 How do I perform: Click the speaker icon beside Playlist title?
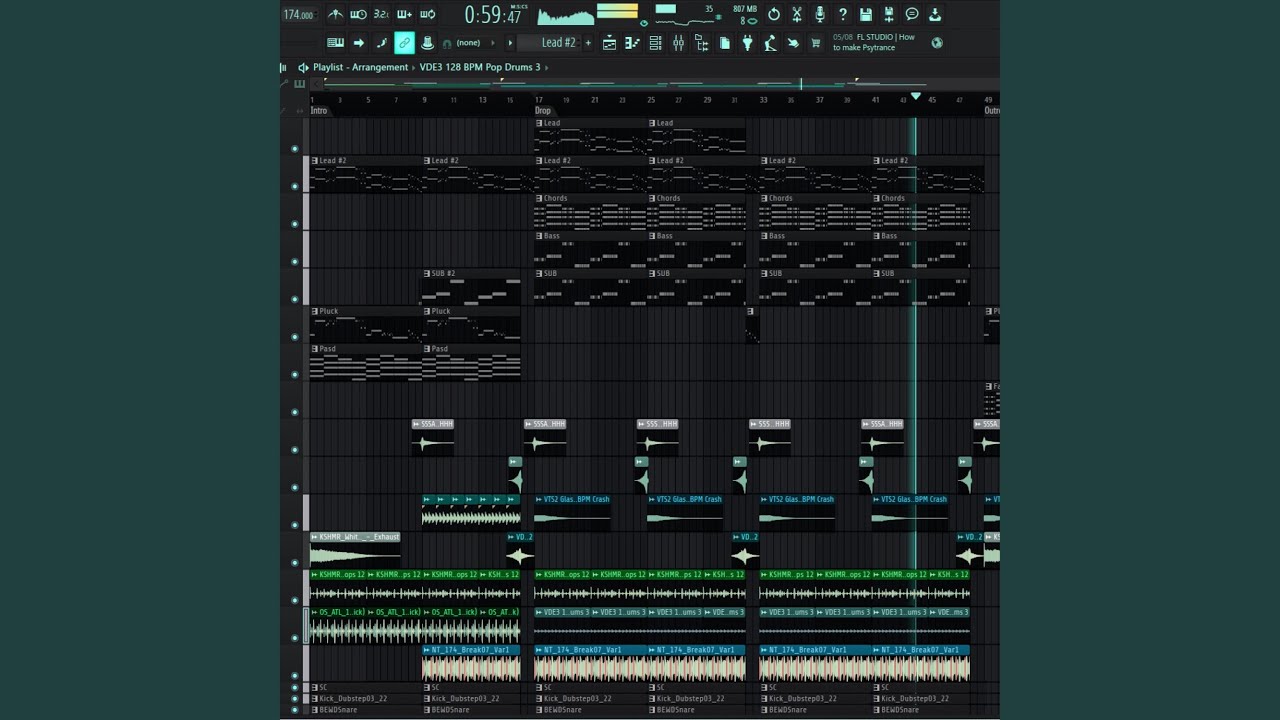303,68
